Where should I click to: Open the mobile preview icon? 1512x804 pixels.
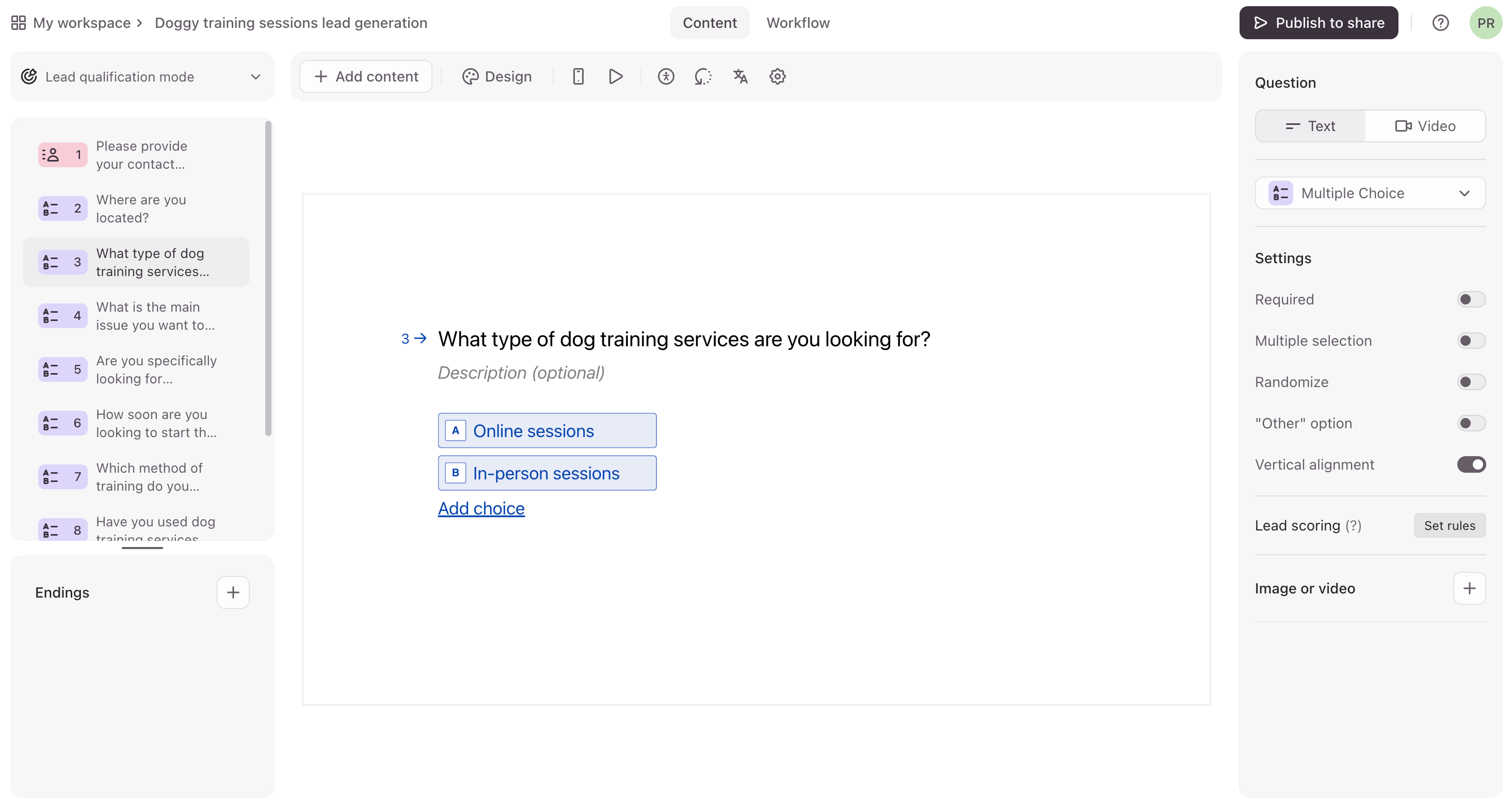click(578, 76)
